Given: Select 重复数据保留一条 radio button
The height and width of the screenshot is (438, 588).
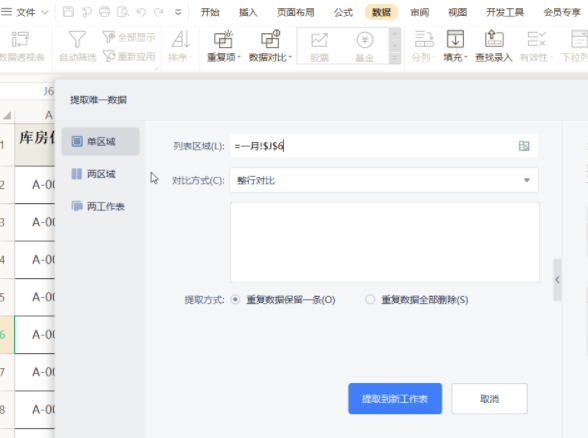Looking at the screenshot, I should tap(235, 300).
